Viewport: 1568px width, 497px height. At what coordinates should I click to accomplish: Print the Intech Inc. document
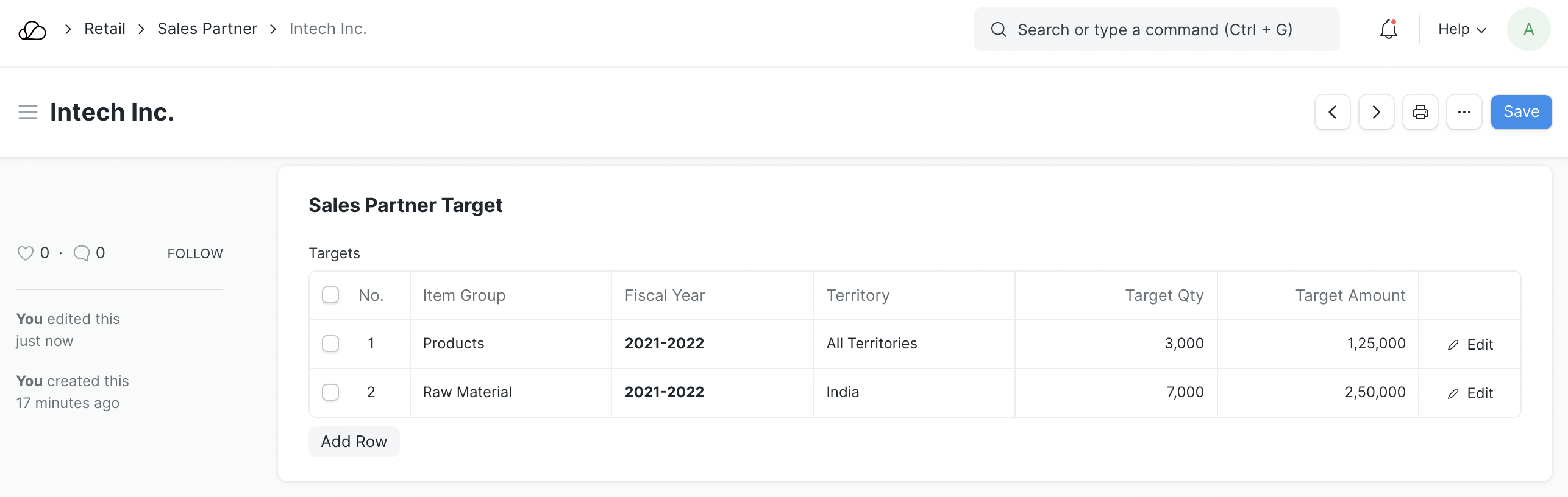click(1420, 112)
